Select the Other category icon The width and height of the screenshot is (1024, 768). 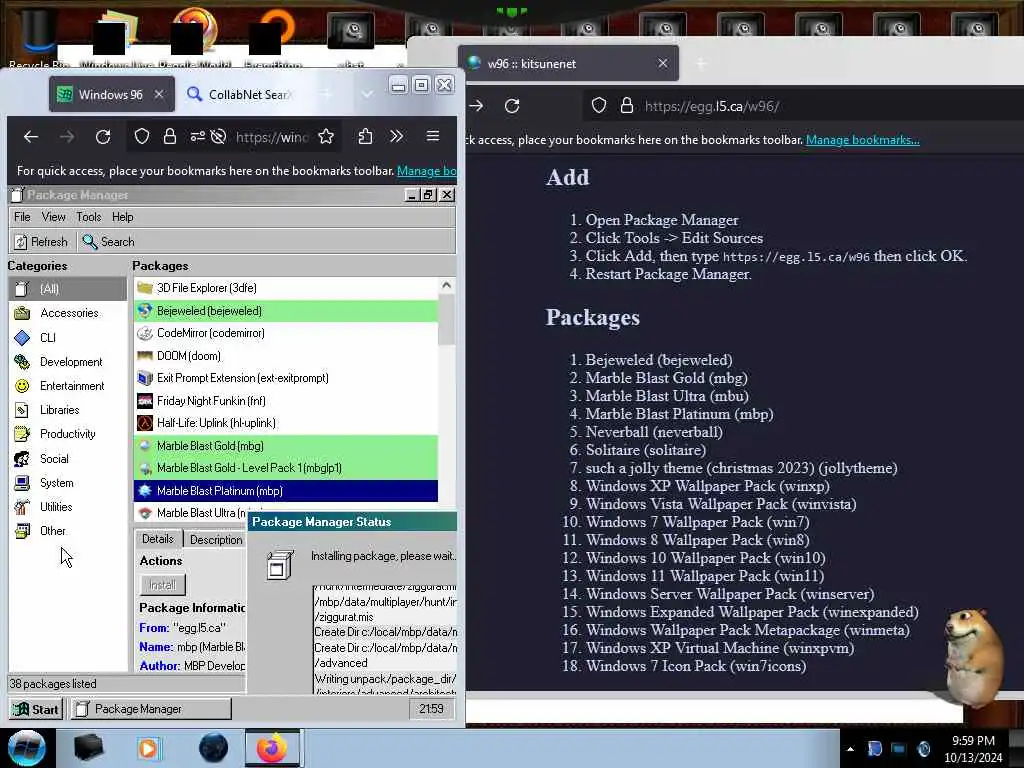pos(22,530)
